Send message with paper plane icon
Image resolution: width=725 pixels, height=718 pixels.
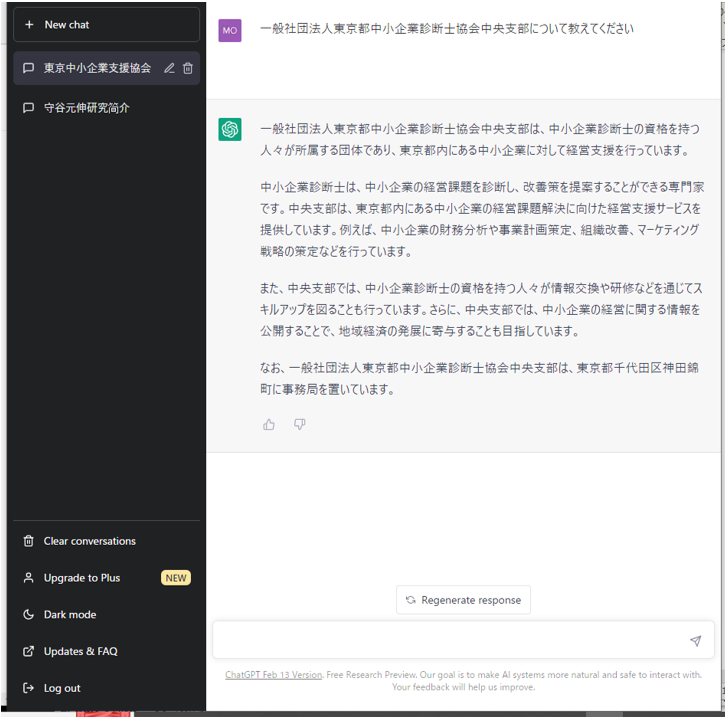click(x=695, y=641)
